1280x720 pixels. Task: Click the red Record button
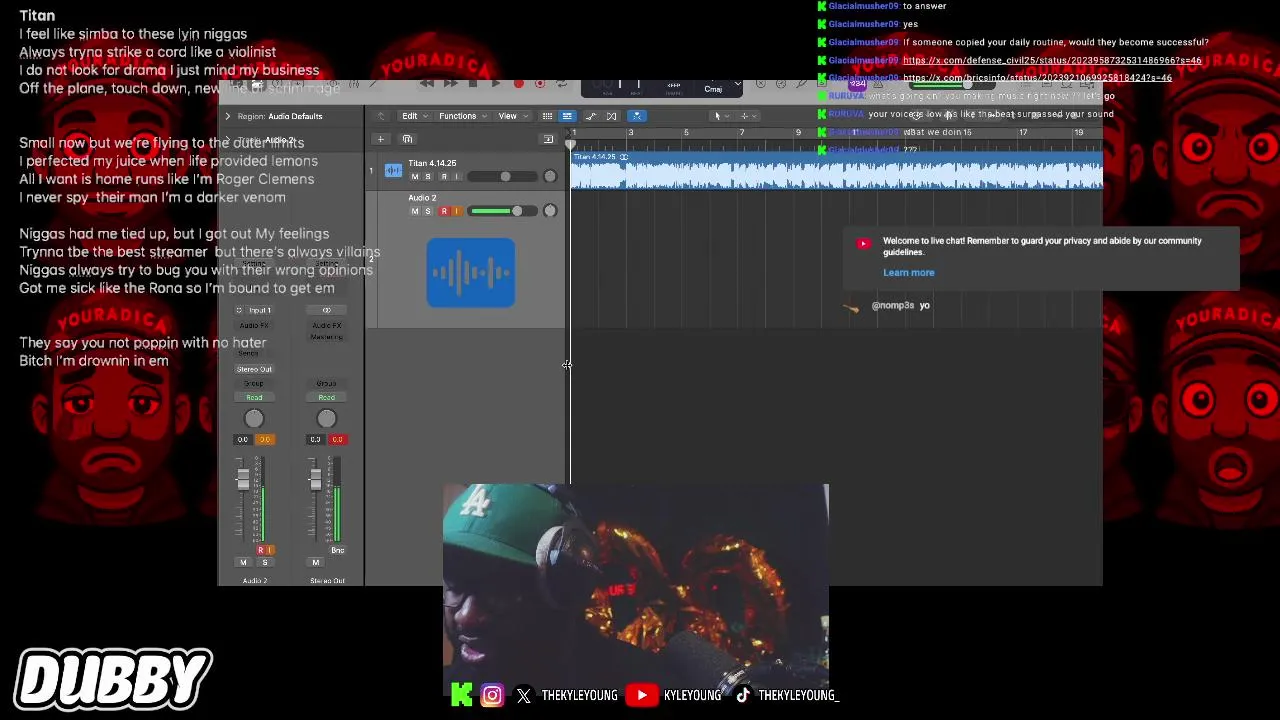pos(518,84)
